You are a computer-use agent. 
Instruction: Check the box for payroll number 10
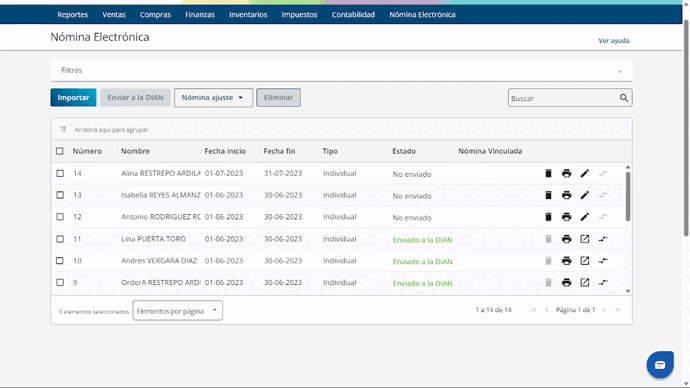point(60,261)
